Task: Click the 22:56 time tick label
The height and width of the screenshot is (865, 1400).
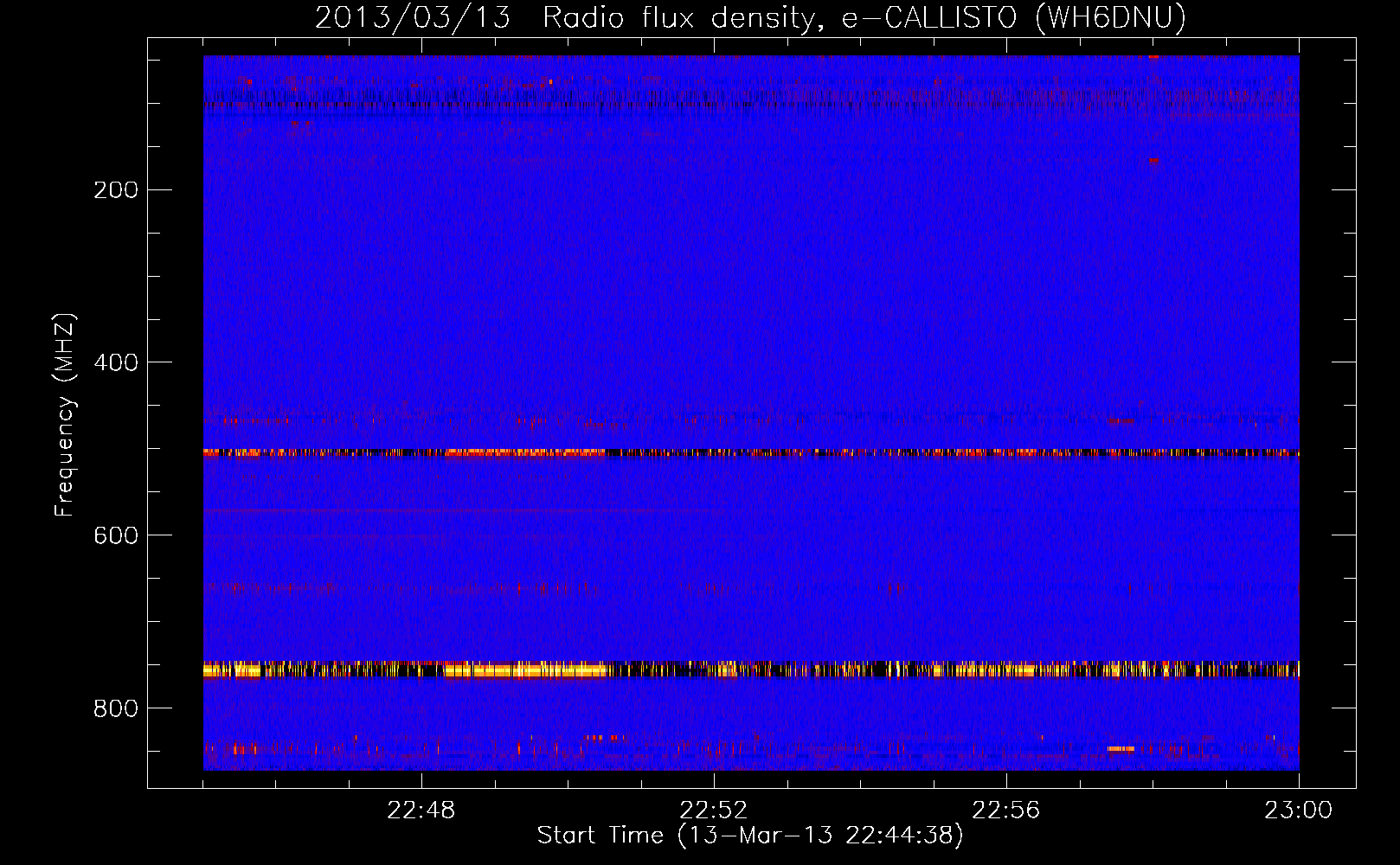Action: 1006,811
